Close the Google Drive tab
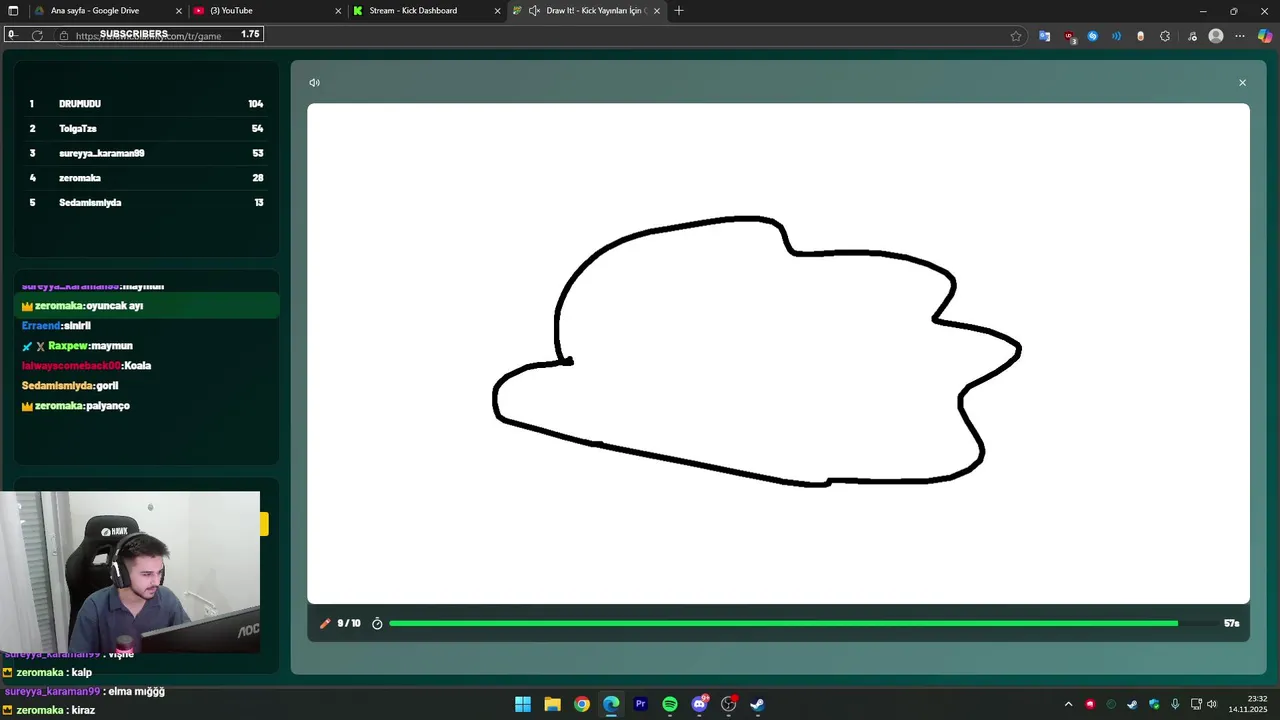This screenshot has height=720, width=1280. [179, 11]
